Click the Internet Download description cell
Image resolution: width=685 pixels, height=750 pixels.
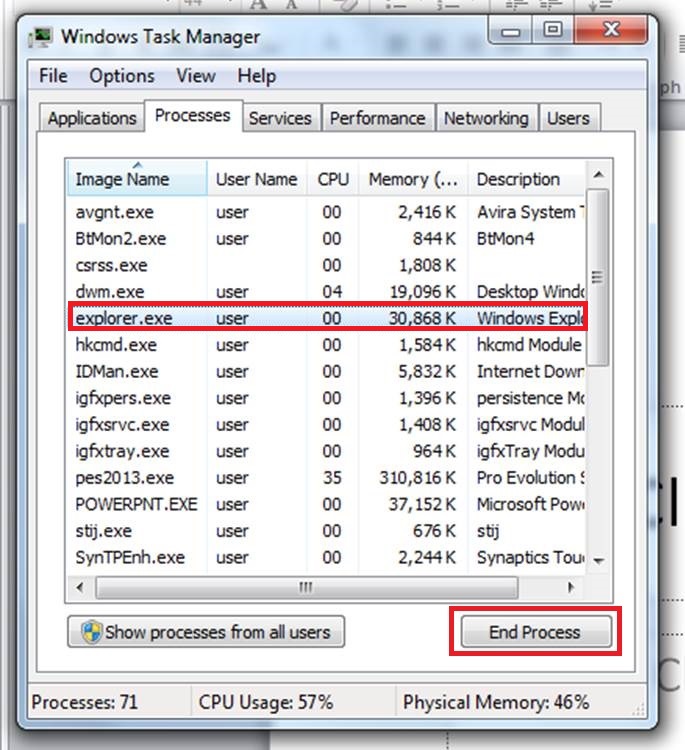point(530,371)
